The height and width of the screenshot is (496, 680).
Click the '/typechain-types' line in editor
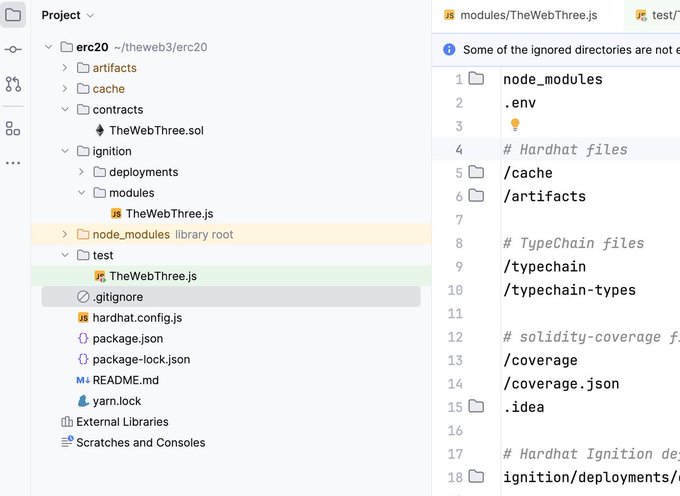(569, 290)
